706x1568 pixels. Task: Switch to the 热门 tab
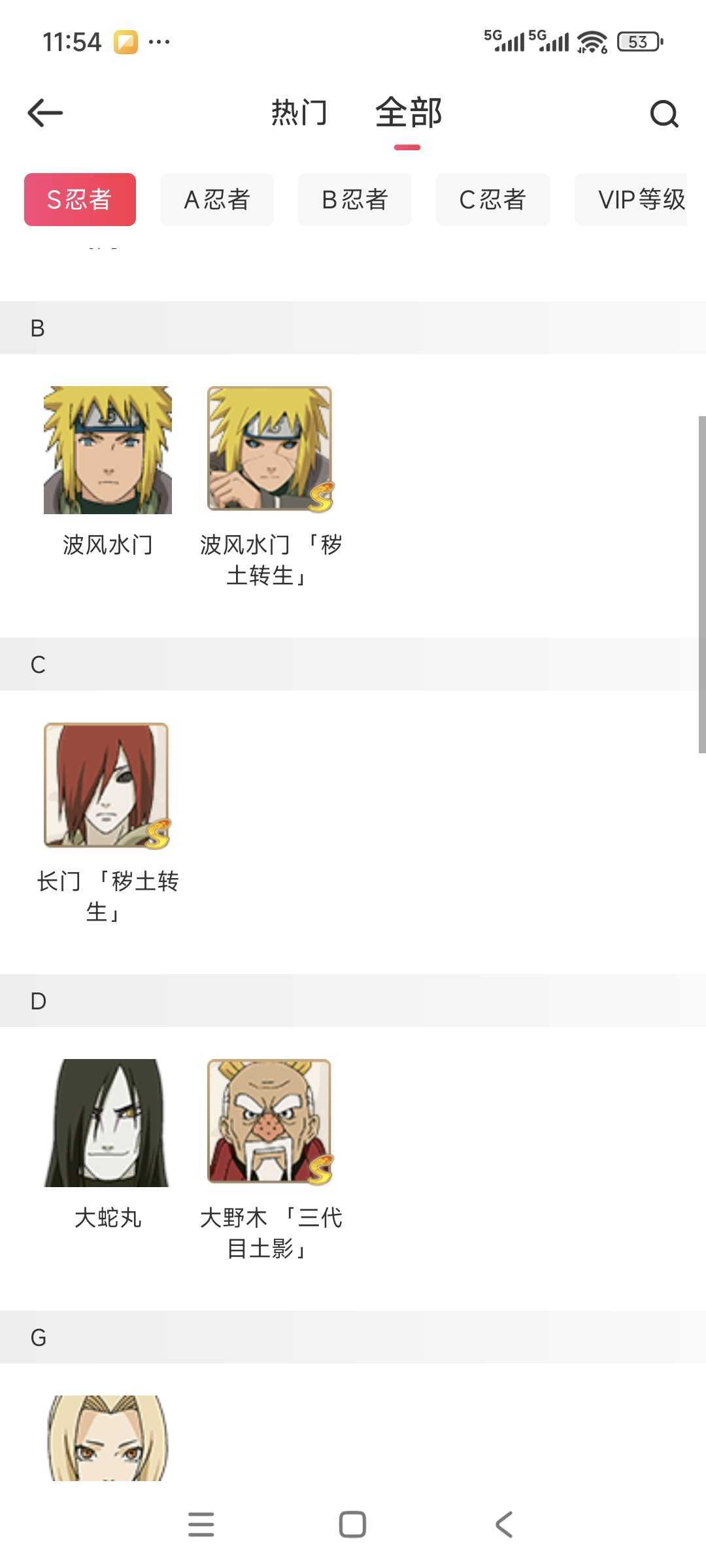click(299, 113)
